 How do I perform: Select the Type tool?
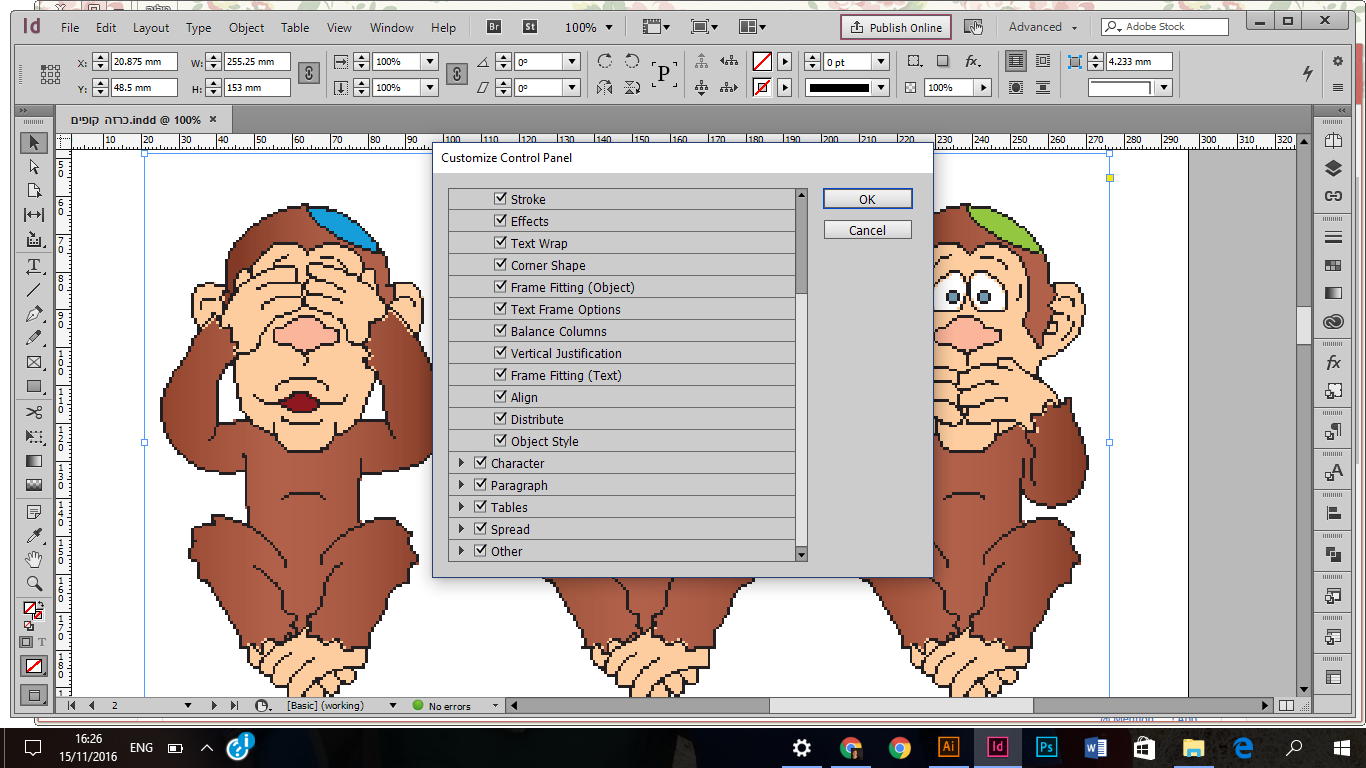(x=34, y=266)
